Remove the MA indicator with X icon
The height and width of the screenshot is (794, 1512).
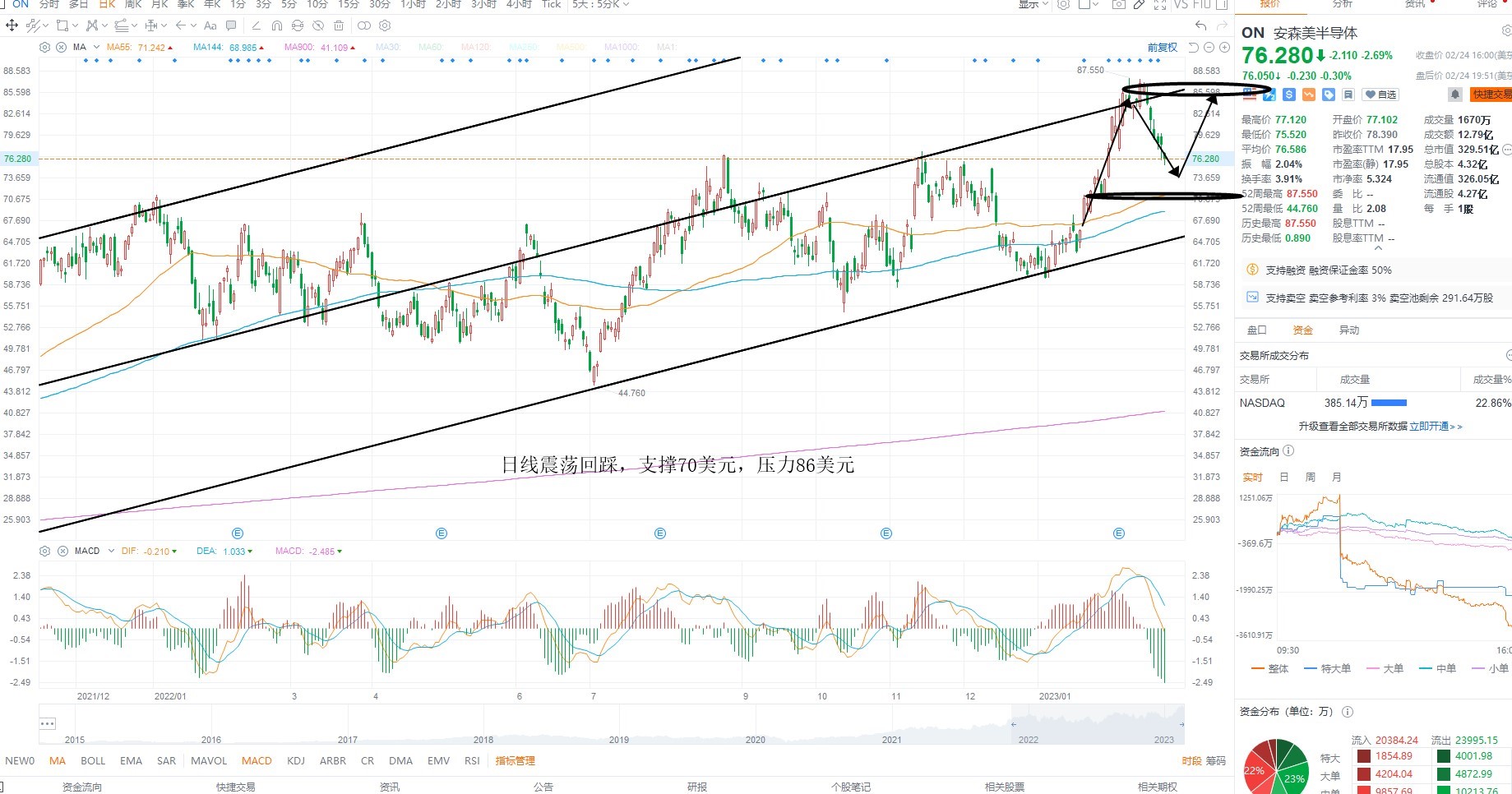(x=61, y=47)
